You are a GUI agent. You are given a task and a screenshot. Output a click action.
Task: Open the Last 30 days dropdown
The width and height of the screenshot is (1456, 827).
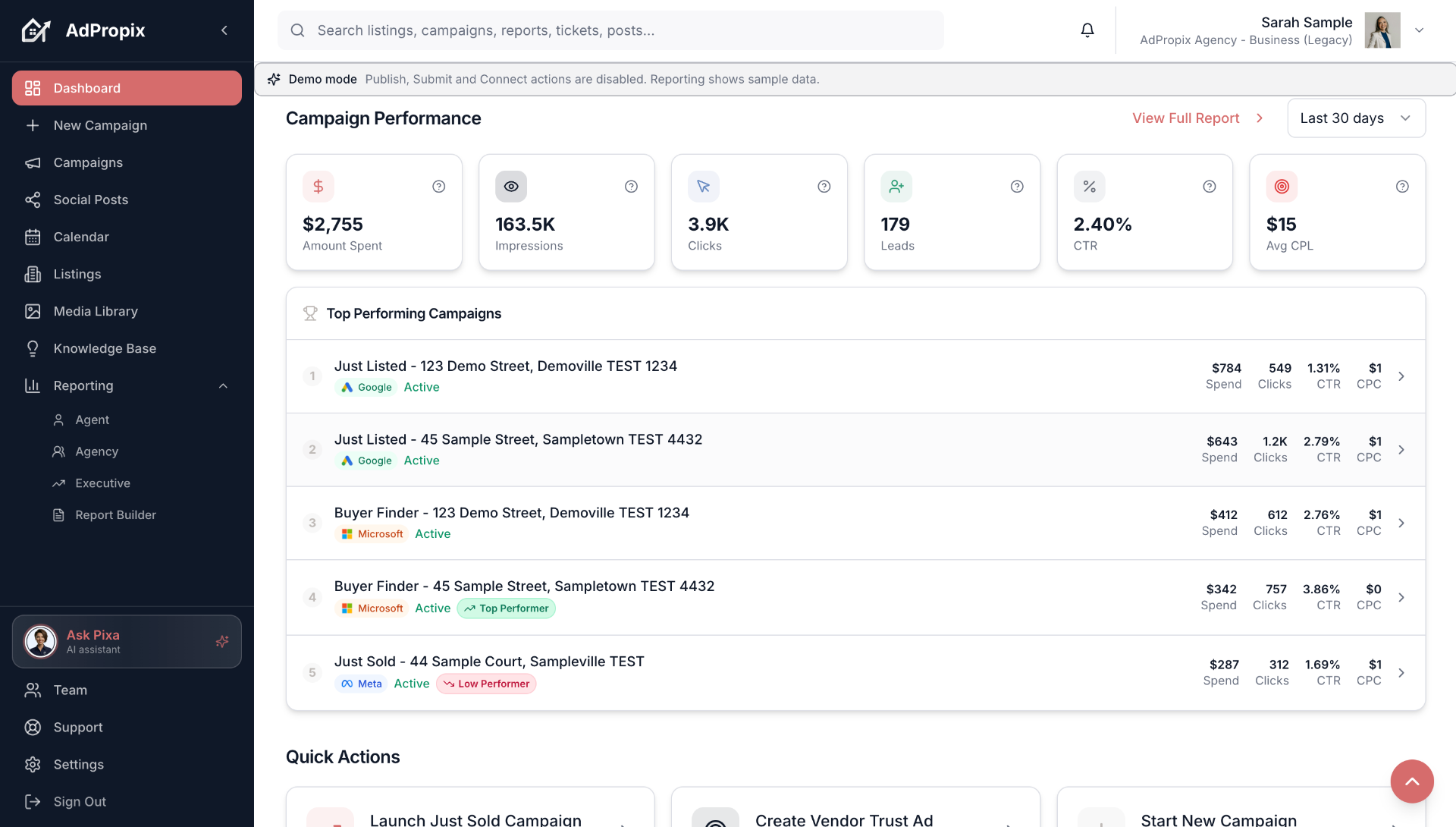point(1356,118)
